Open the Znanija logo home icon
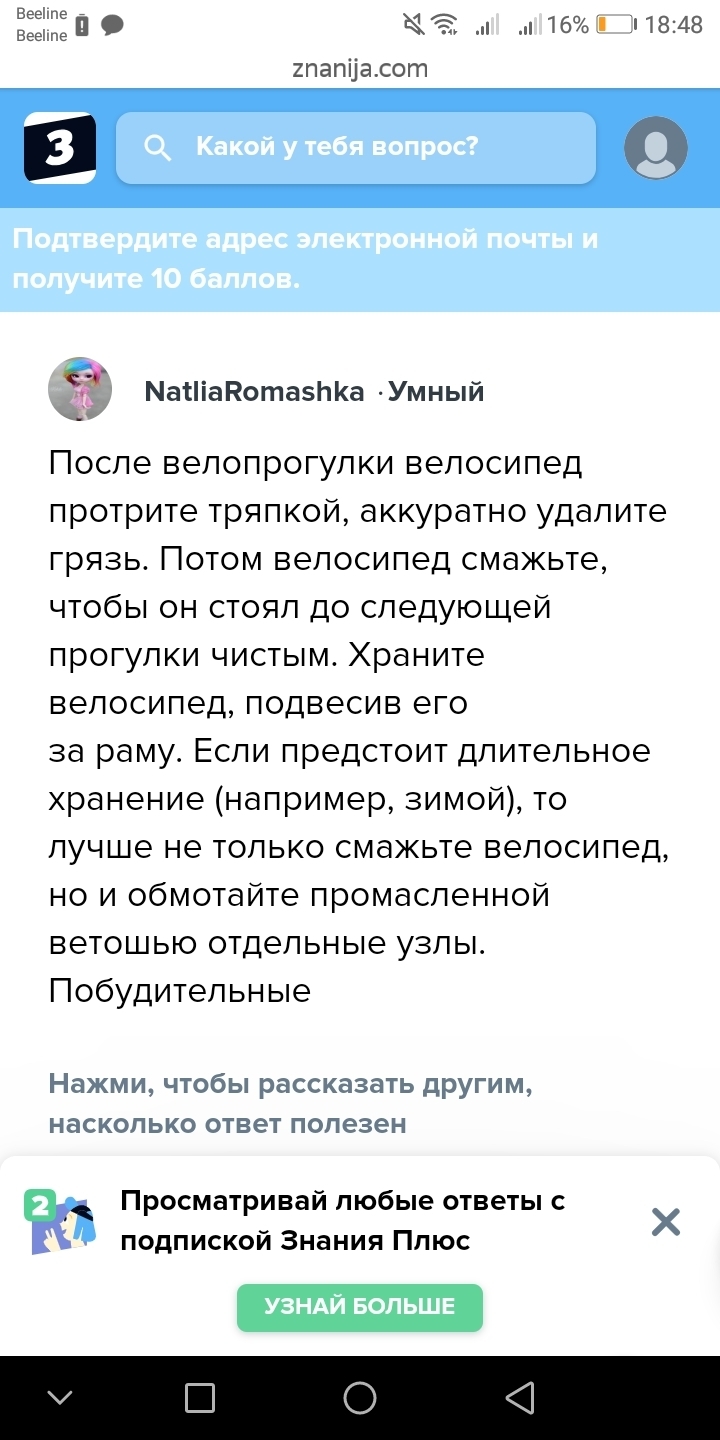The image size is (720, 1440). (59, 148)
